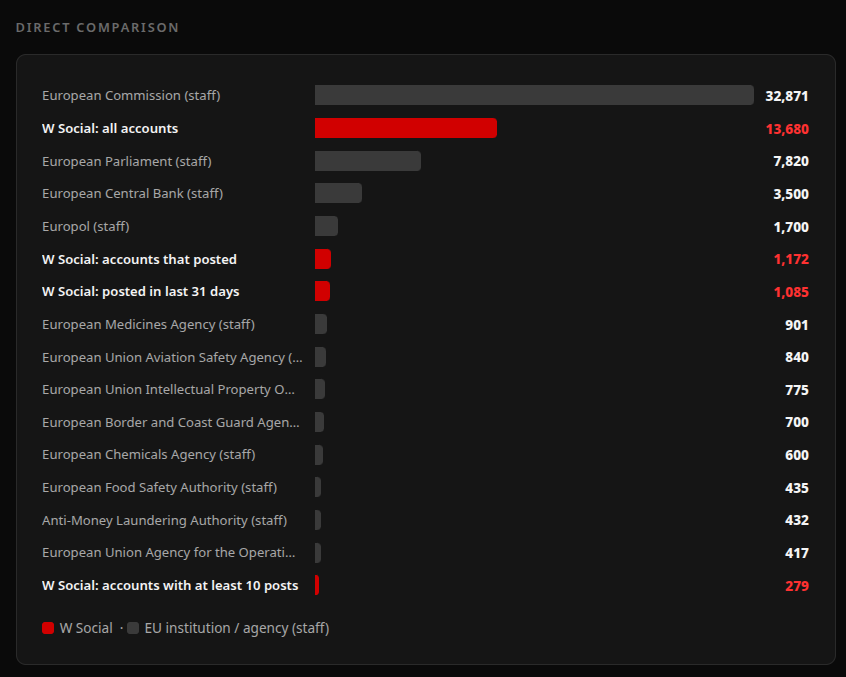Click the European Union Intellectual Property label
The image size is (846, 677).
pyautogui.click(x=168, y=389)
